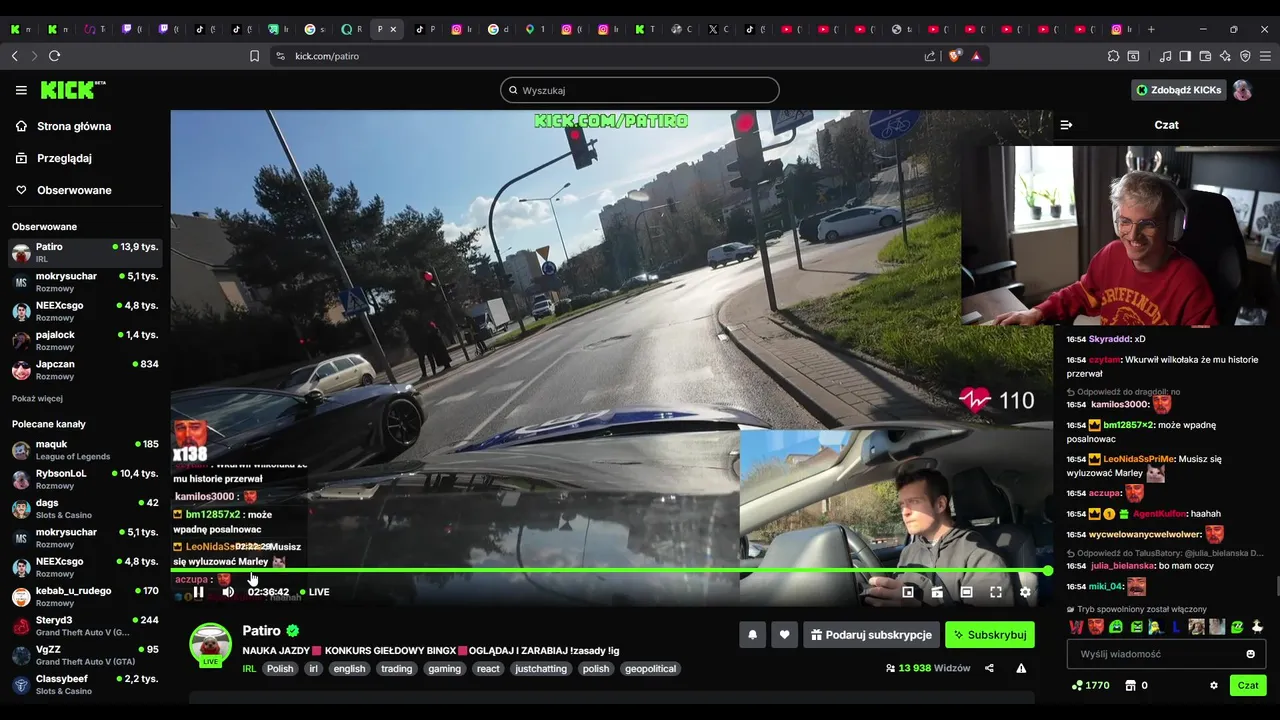Click Patiro's live avatar
Viewport: 1280px width, 720px height.
(211, 645)
